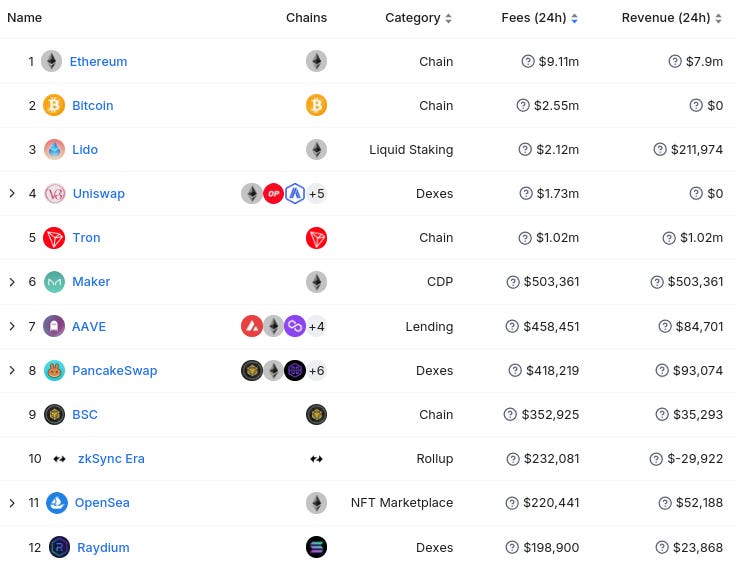Expand the PancakeSwap row details

tap(12, 370)
